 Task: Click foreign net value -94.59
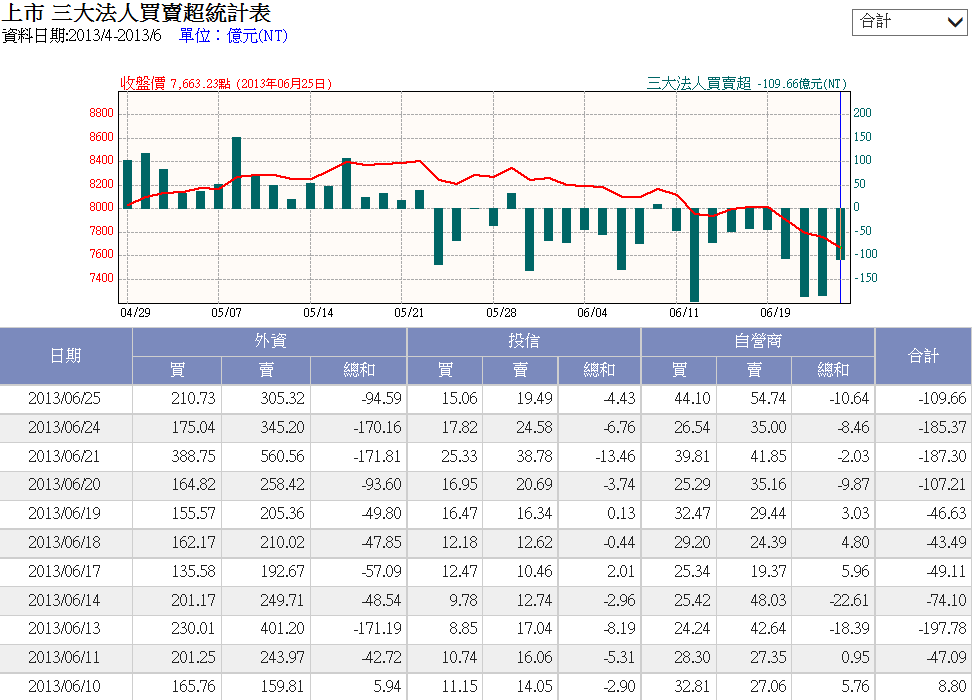click(x=381, y=399)
